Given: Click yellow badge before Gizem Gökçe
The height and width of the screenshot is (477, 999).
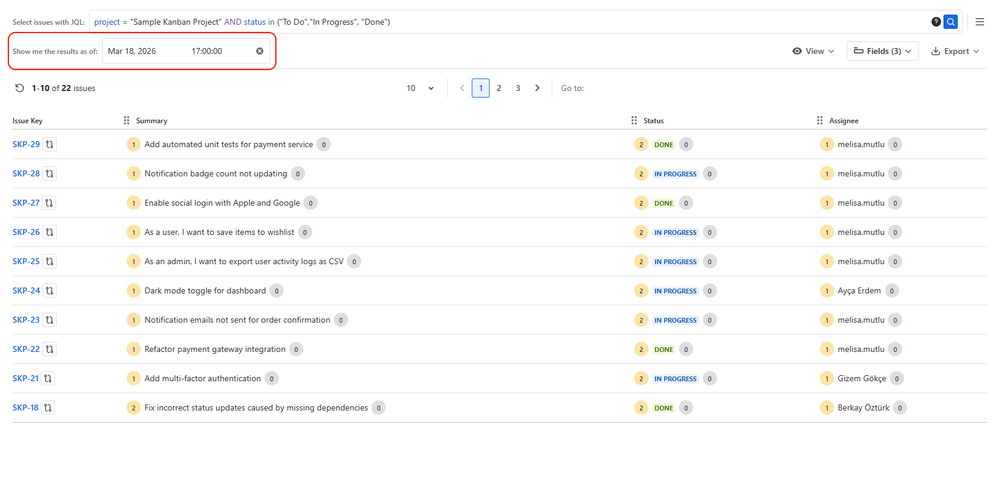Looking at the screenshot, I should click(826, 378).
